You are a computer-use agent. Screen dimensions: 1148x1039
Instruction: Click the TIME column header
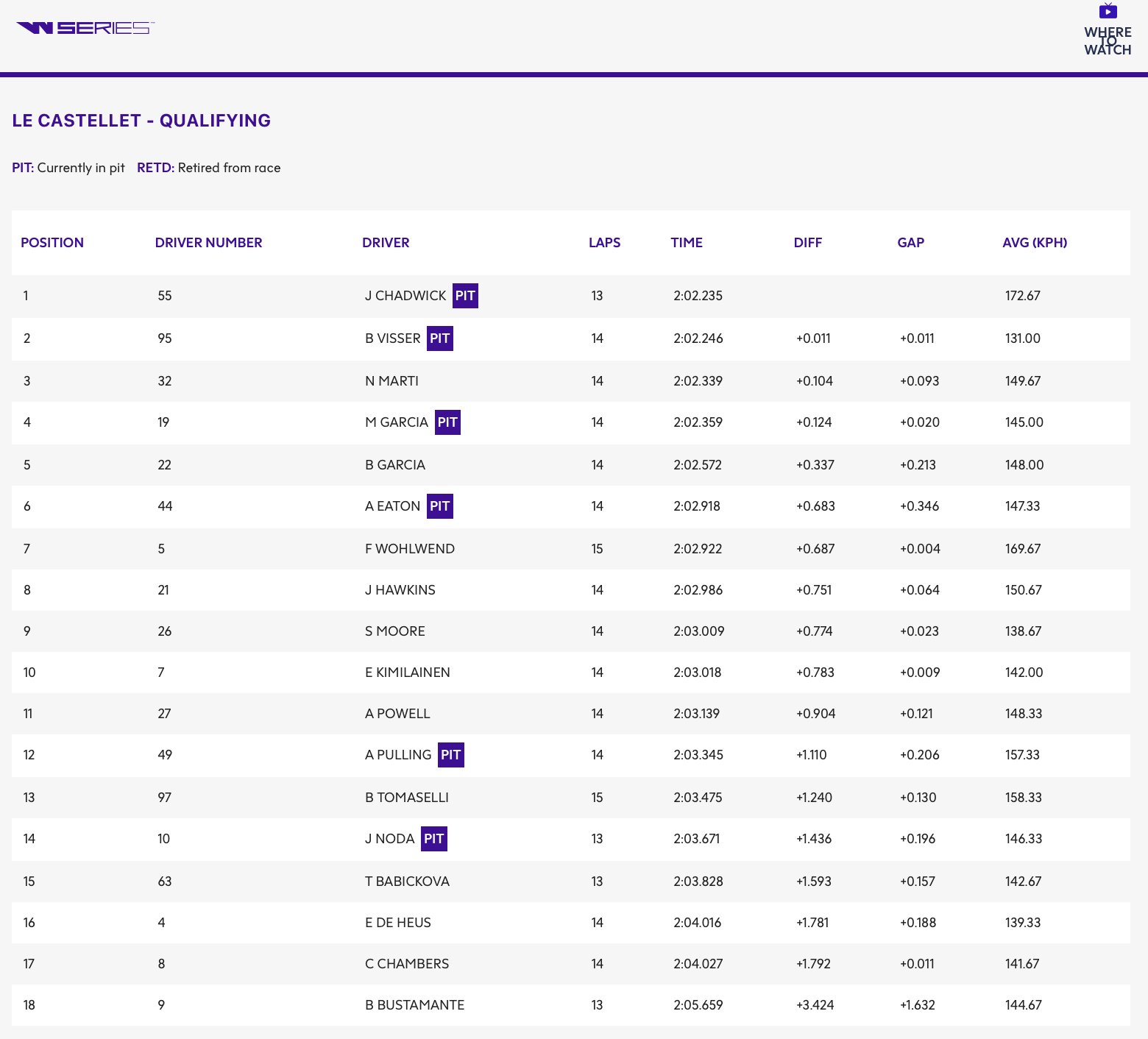(687, 243)
